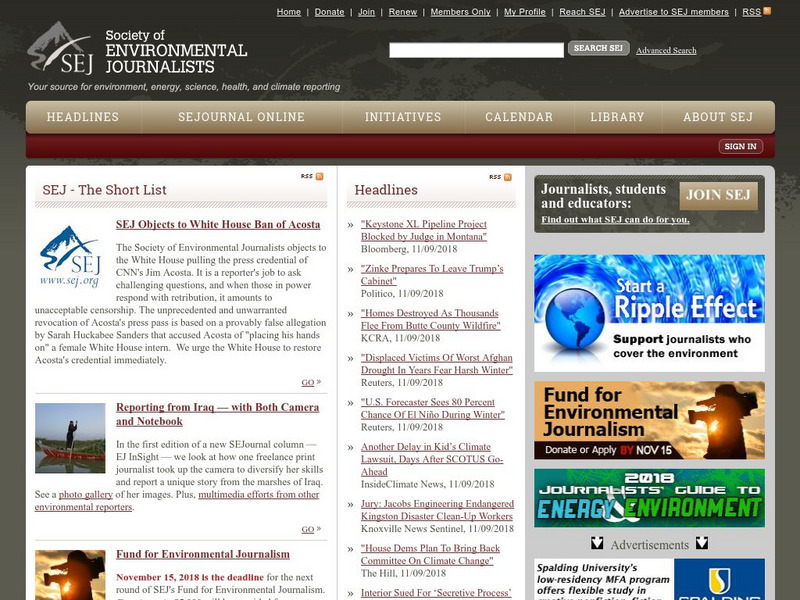Go to the Home link

[x=289, y=12]
